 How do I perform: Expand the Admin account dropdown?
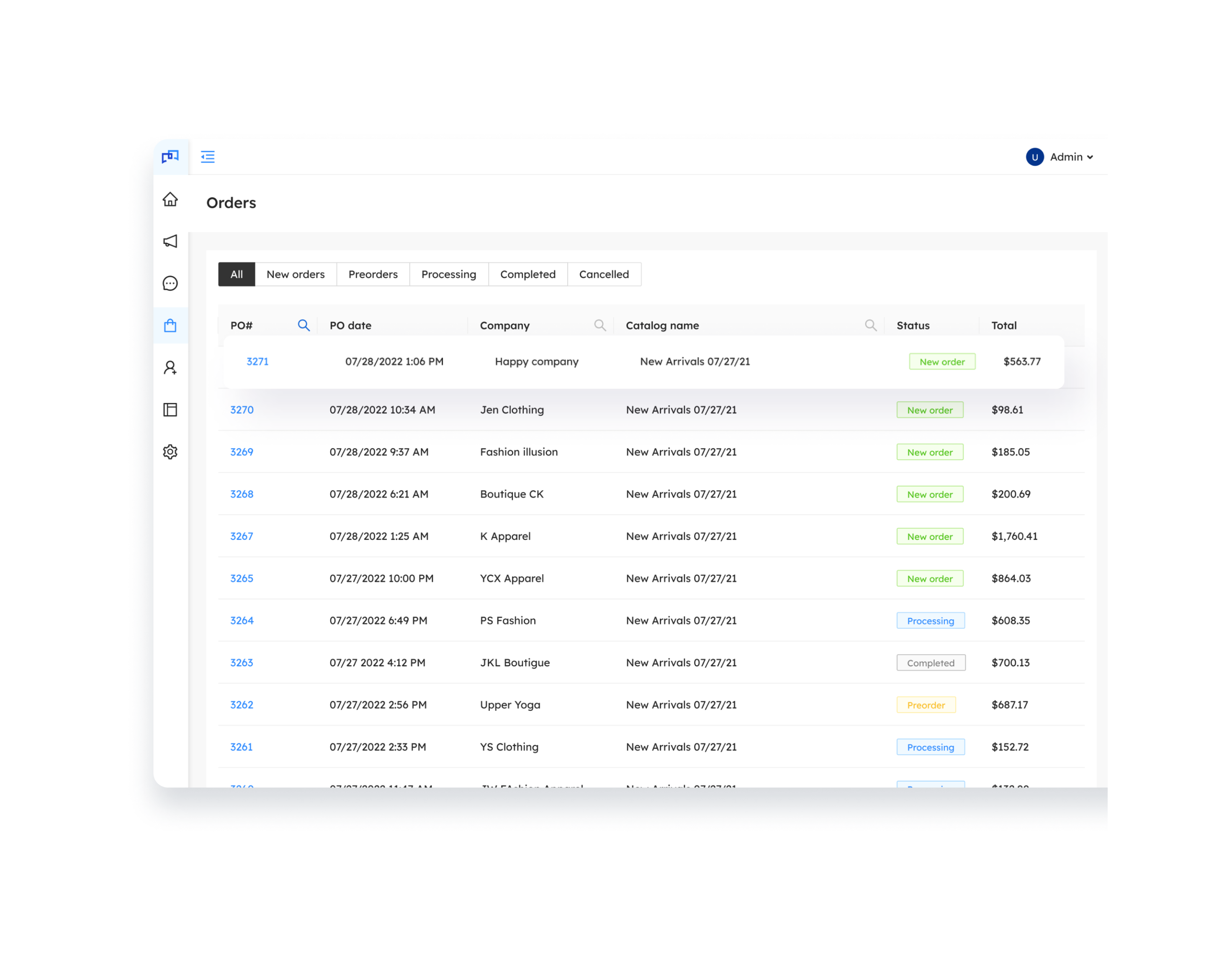point(1072,157)
